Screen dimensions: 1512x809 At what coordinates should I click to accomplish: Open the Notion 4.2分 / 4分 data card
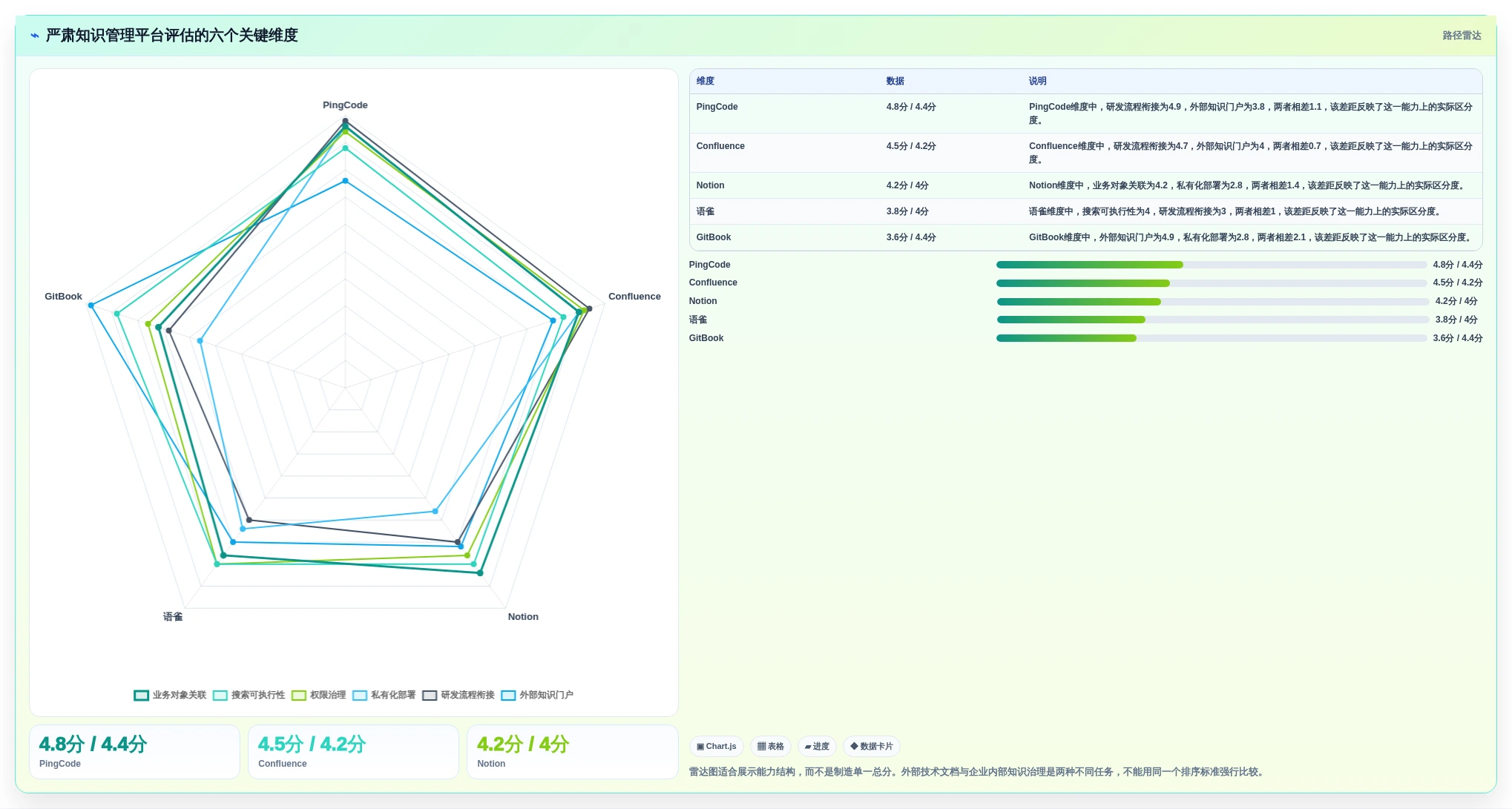tap(572, 752)
